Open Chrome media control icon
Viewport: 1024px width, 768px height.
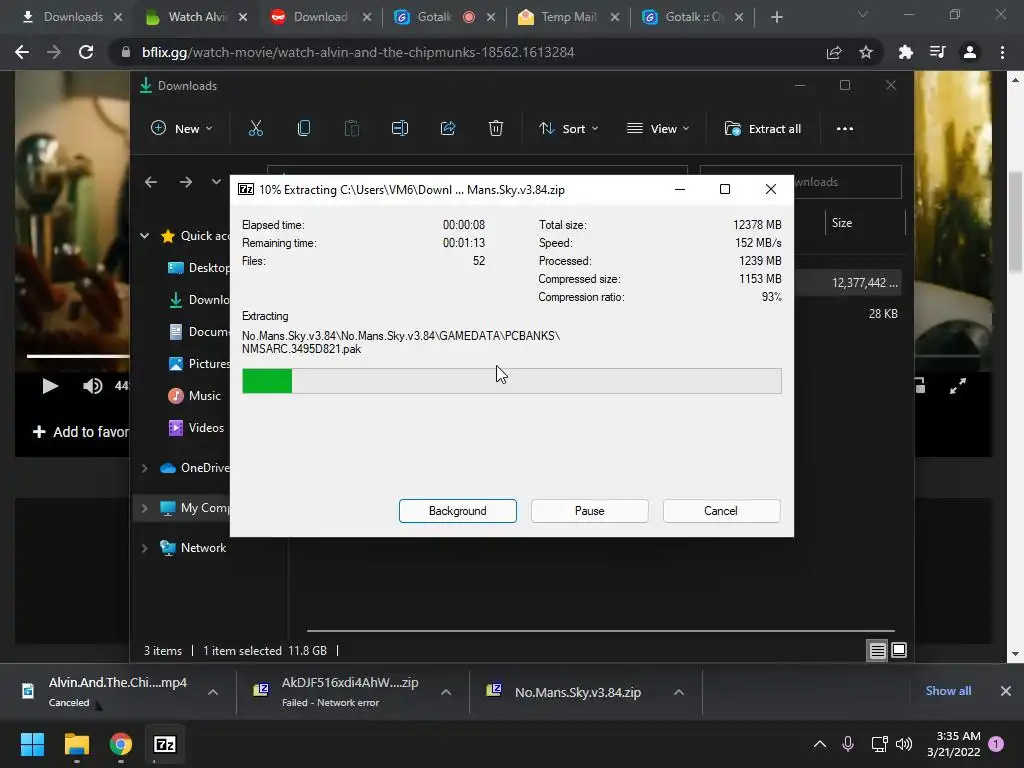pos(937,52)
